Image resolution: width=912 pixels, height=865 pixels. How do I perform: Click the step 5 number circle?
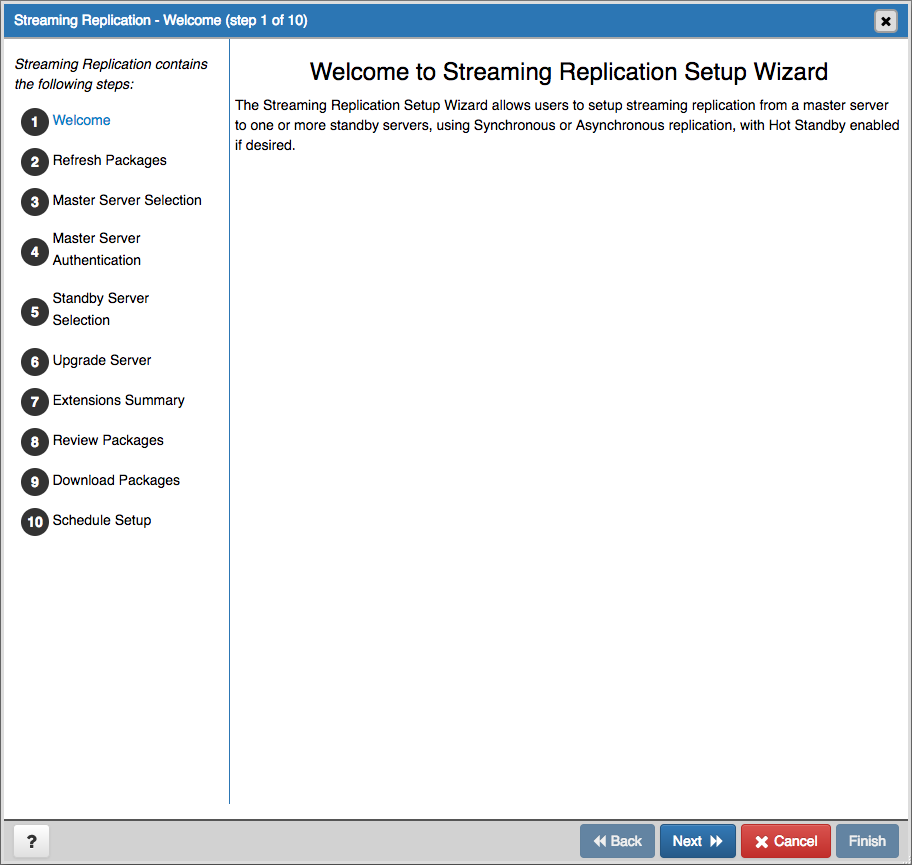[35, 312]
